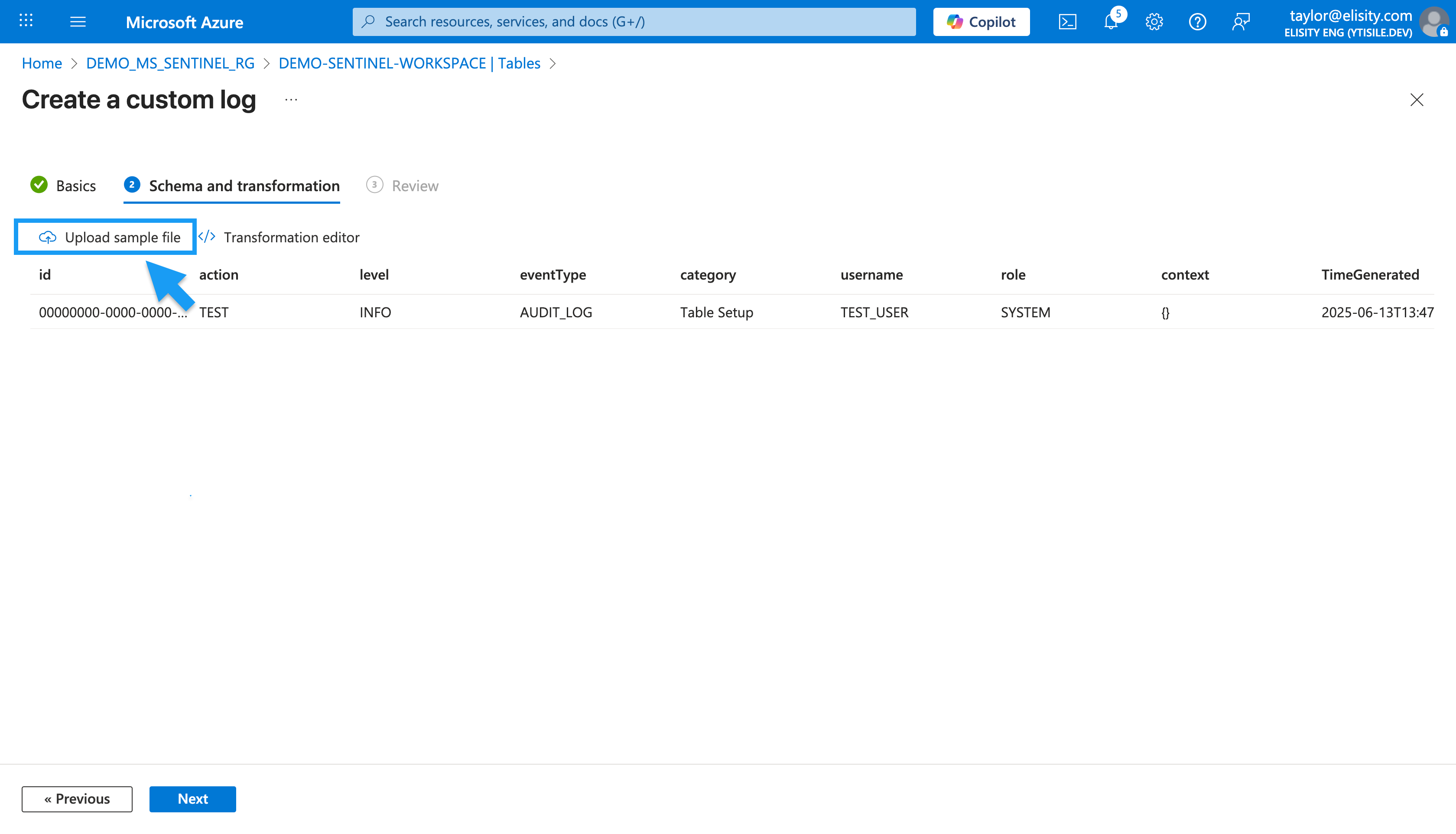This screenshot has width=1456, height=834.
Task: Select the AUDIT_LOG cell
Action: click(556, 312)
